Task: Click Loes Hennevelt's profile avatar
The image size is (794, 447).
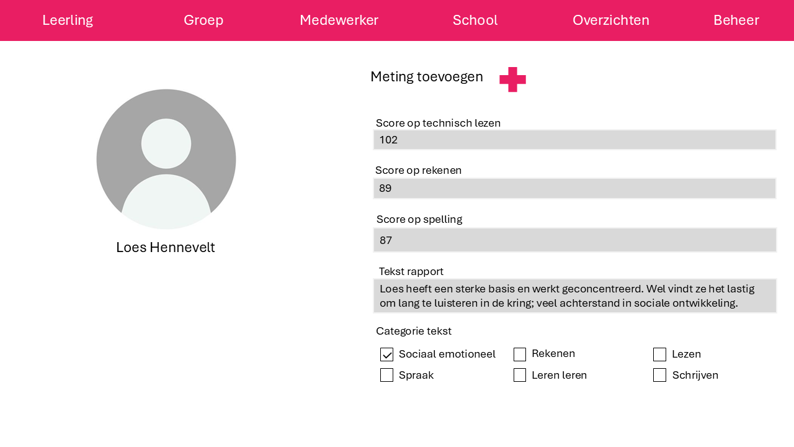Action: point(166,159)
